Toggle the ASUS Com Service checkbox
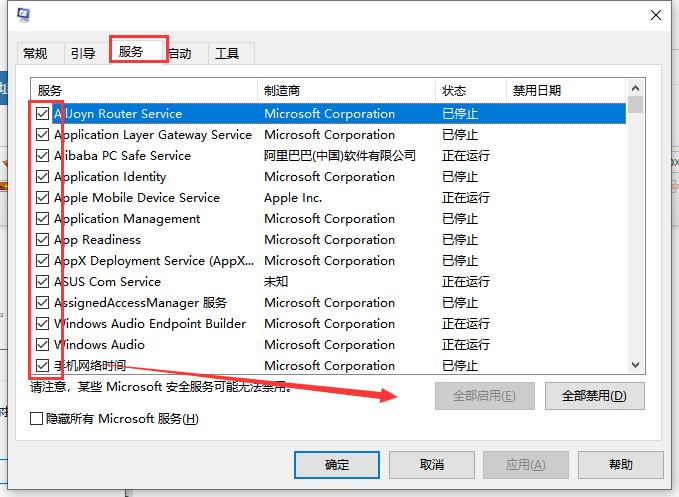The height and width of the screenshot is (497, 679). [x=42, y=282]
